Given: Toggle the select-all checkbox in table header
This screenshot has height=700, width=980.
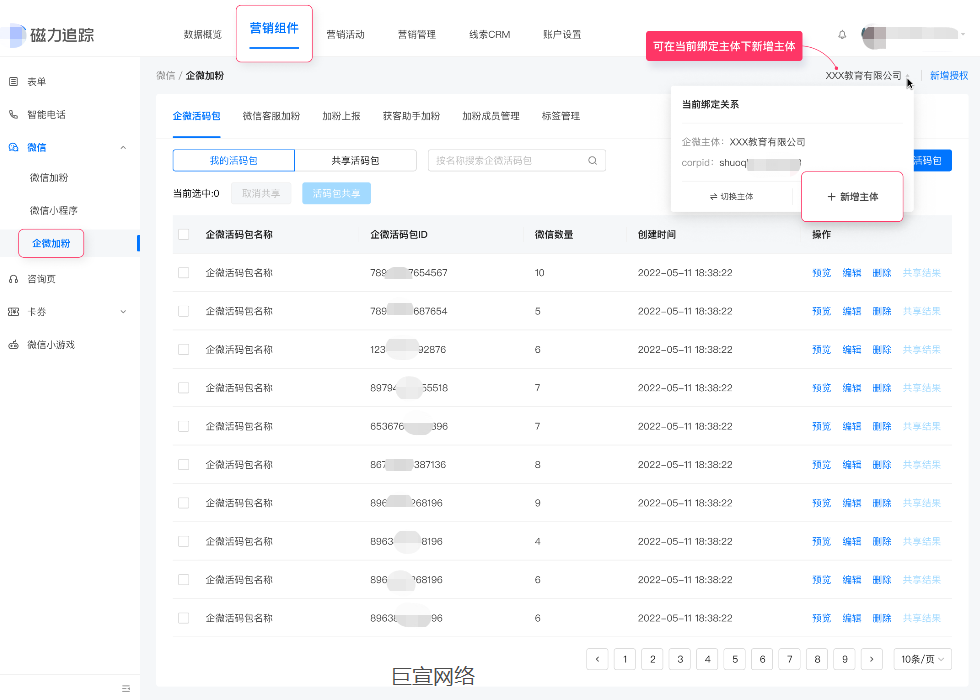Looking at the screenshot, I should point(183,234).
